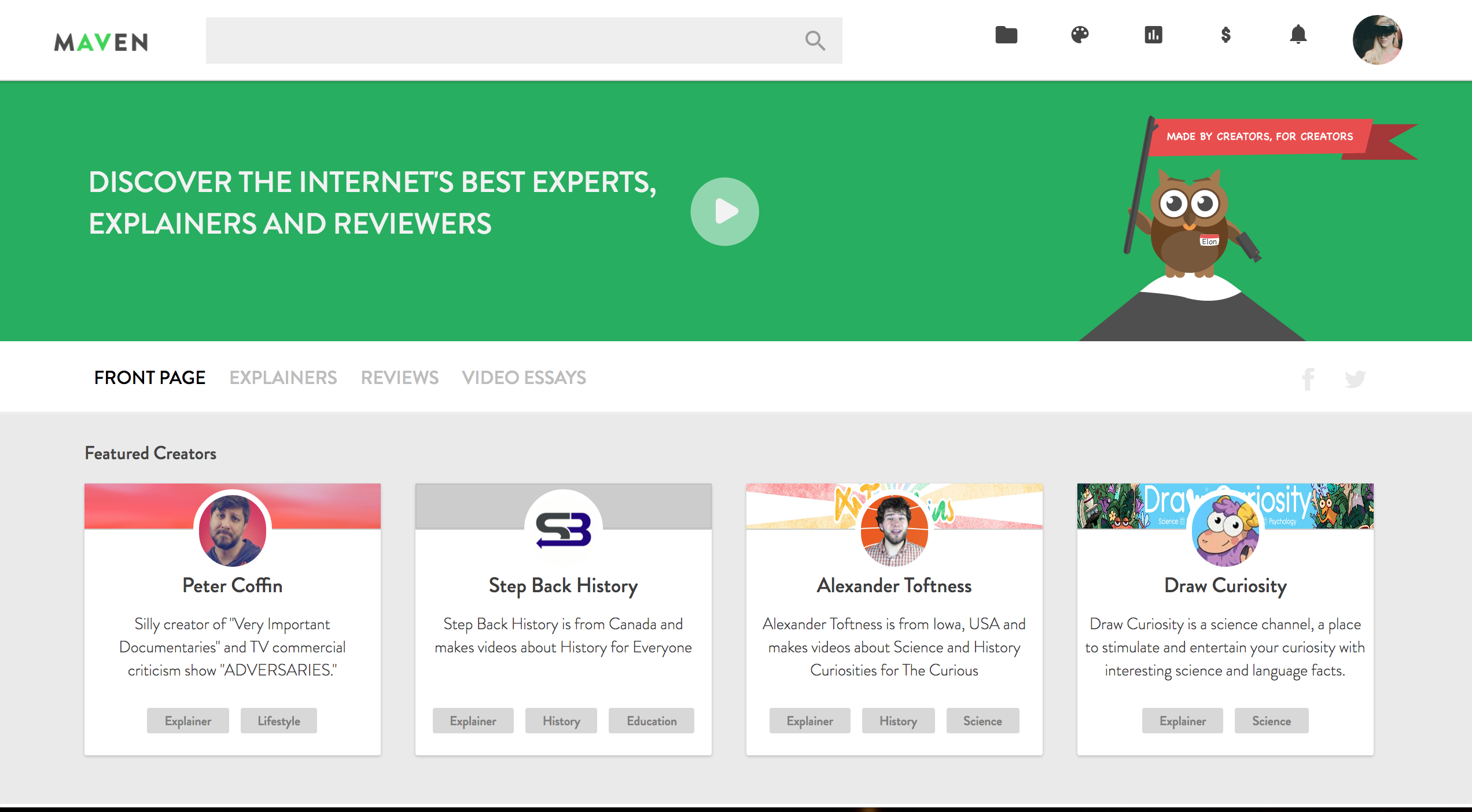The image size is (1472, 812).
Task: Click Science tag on Draw Curiosity card
Action: pos(1272,721)
